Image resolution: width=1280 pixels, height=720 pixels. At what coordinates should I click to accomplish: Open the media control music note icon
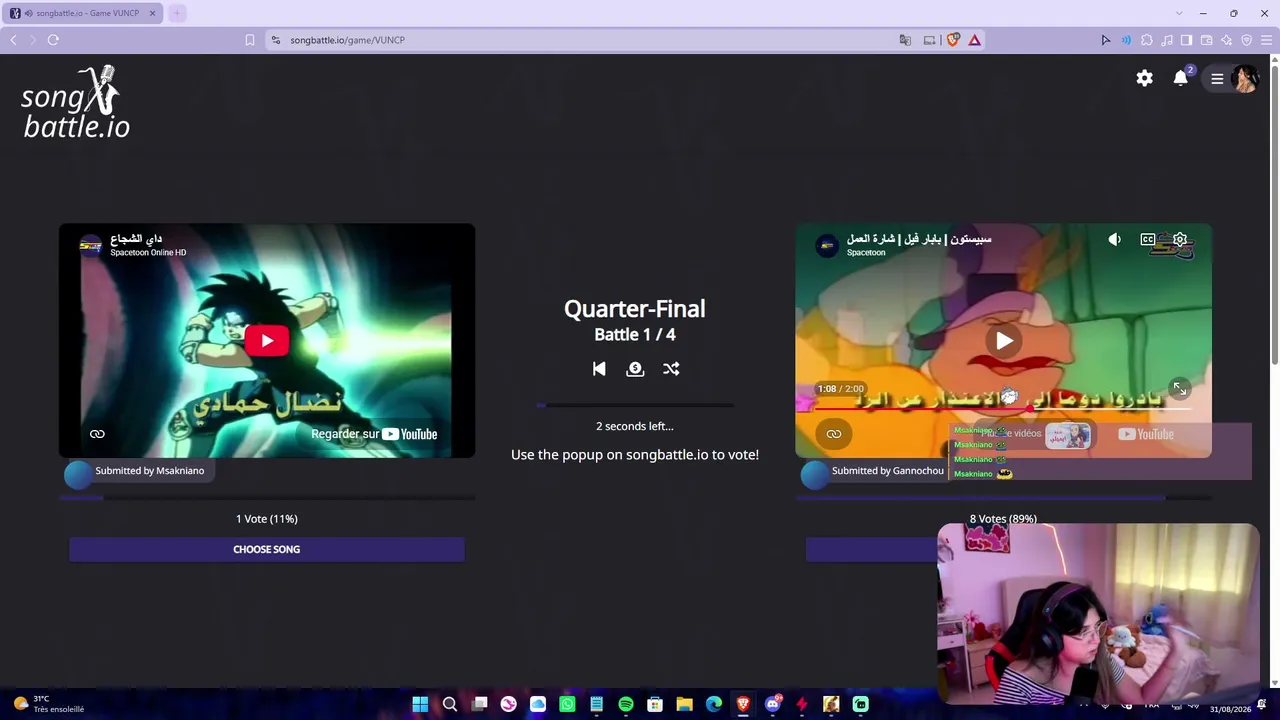tap(1166, 40)
